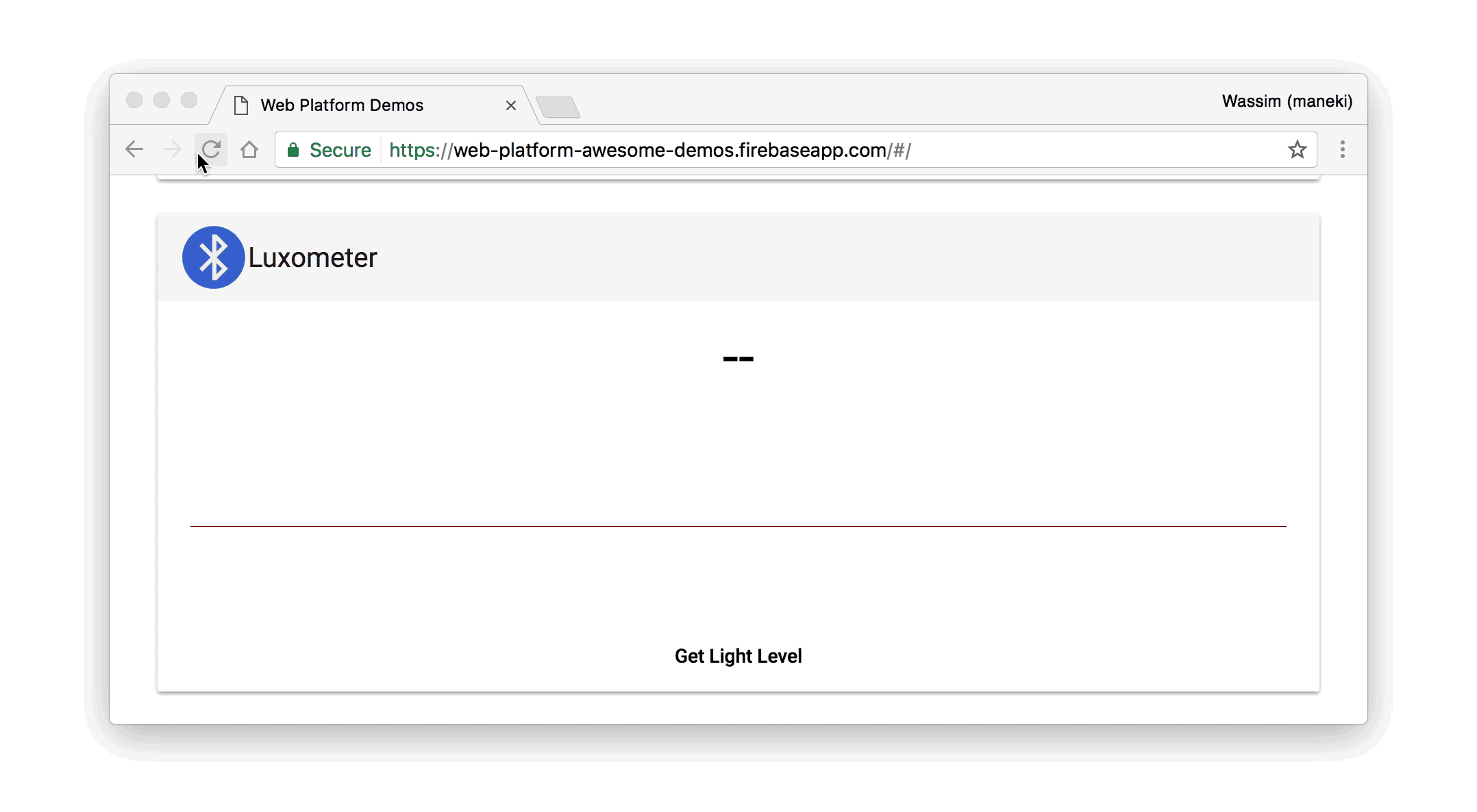
Task: Click the address bar URL
Action: pyautogui.click(x=649, y=150)
